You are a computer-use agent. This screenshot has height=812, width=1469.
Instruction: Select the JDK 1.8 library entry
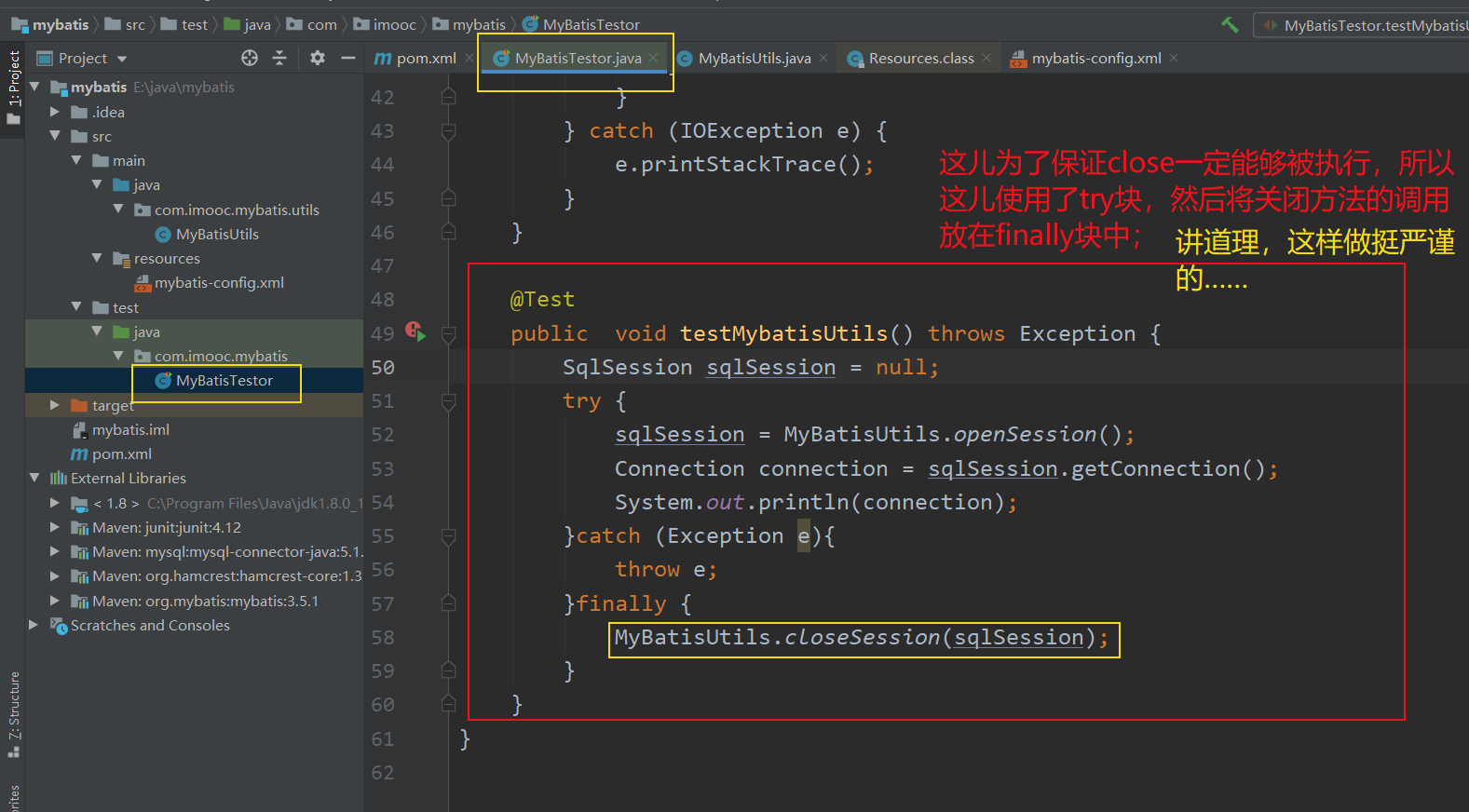tap(216, 504)
